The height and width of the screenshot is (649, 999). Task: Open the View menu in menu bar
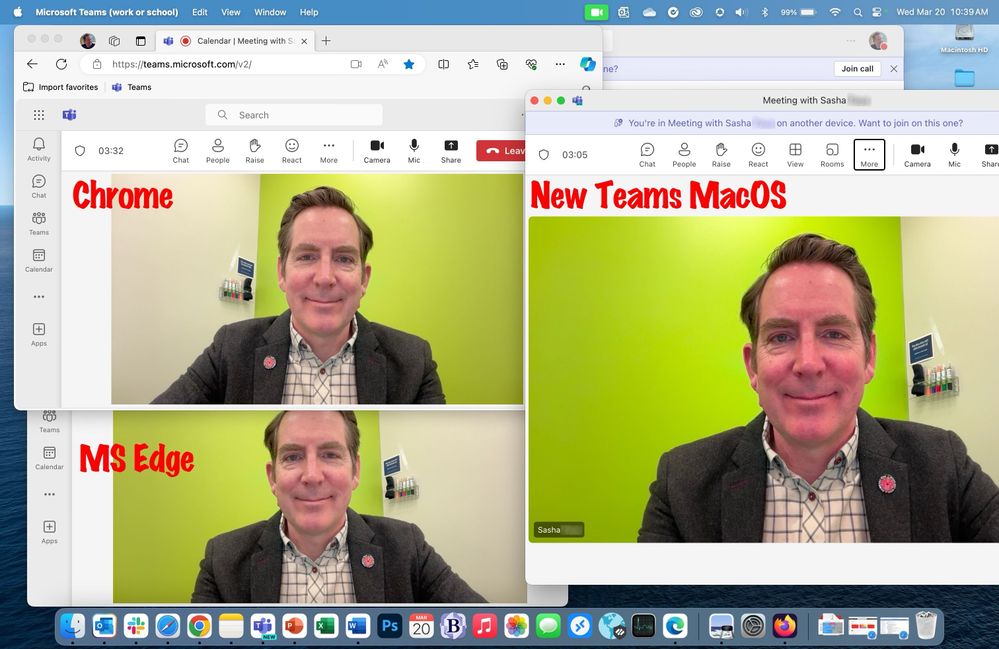[x=231, y=12]
